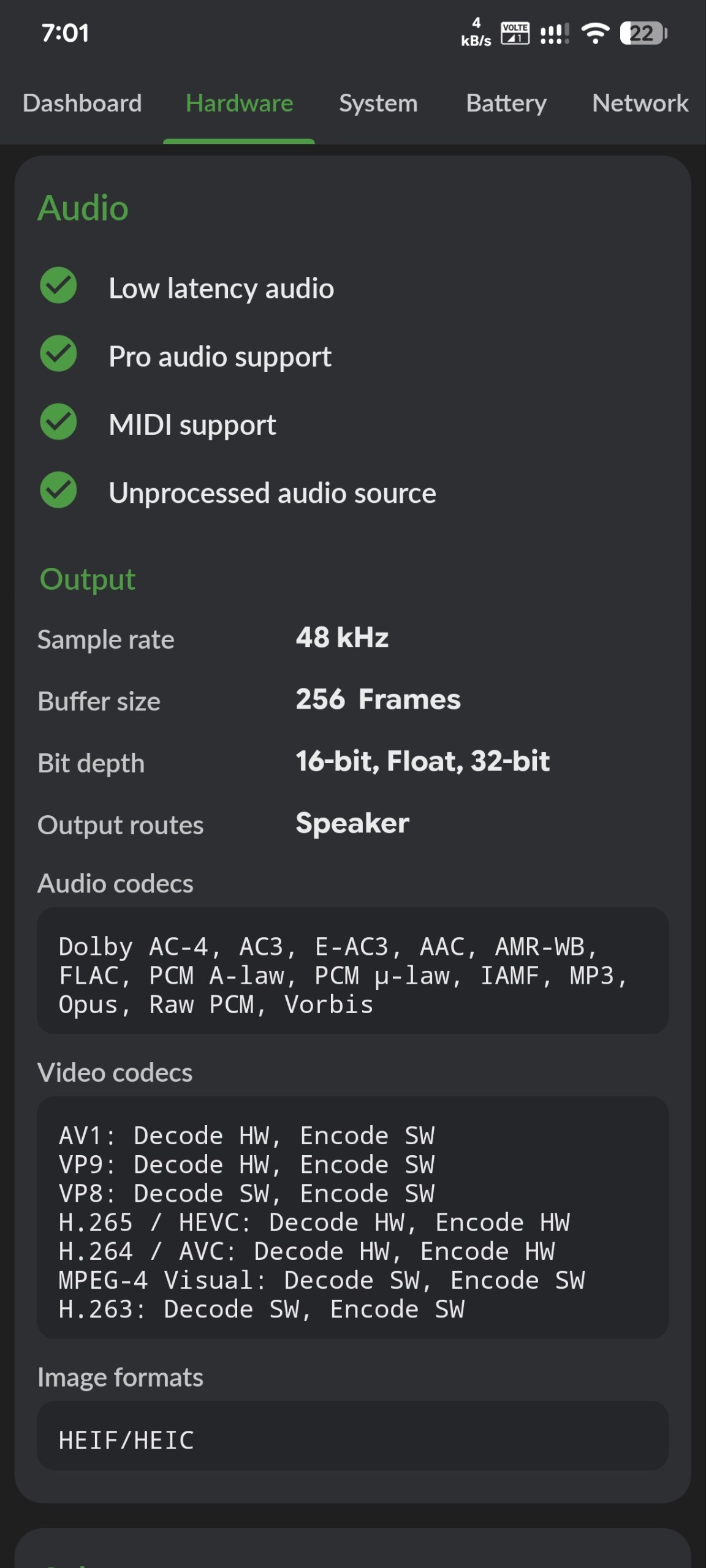Tap the Low latency audio checkmark icon

[x=58, y=285]
